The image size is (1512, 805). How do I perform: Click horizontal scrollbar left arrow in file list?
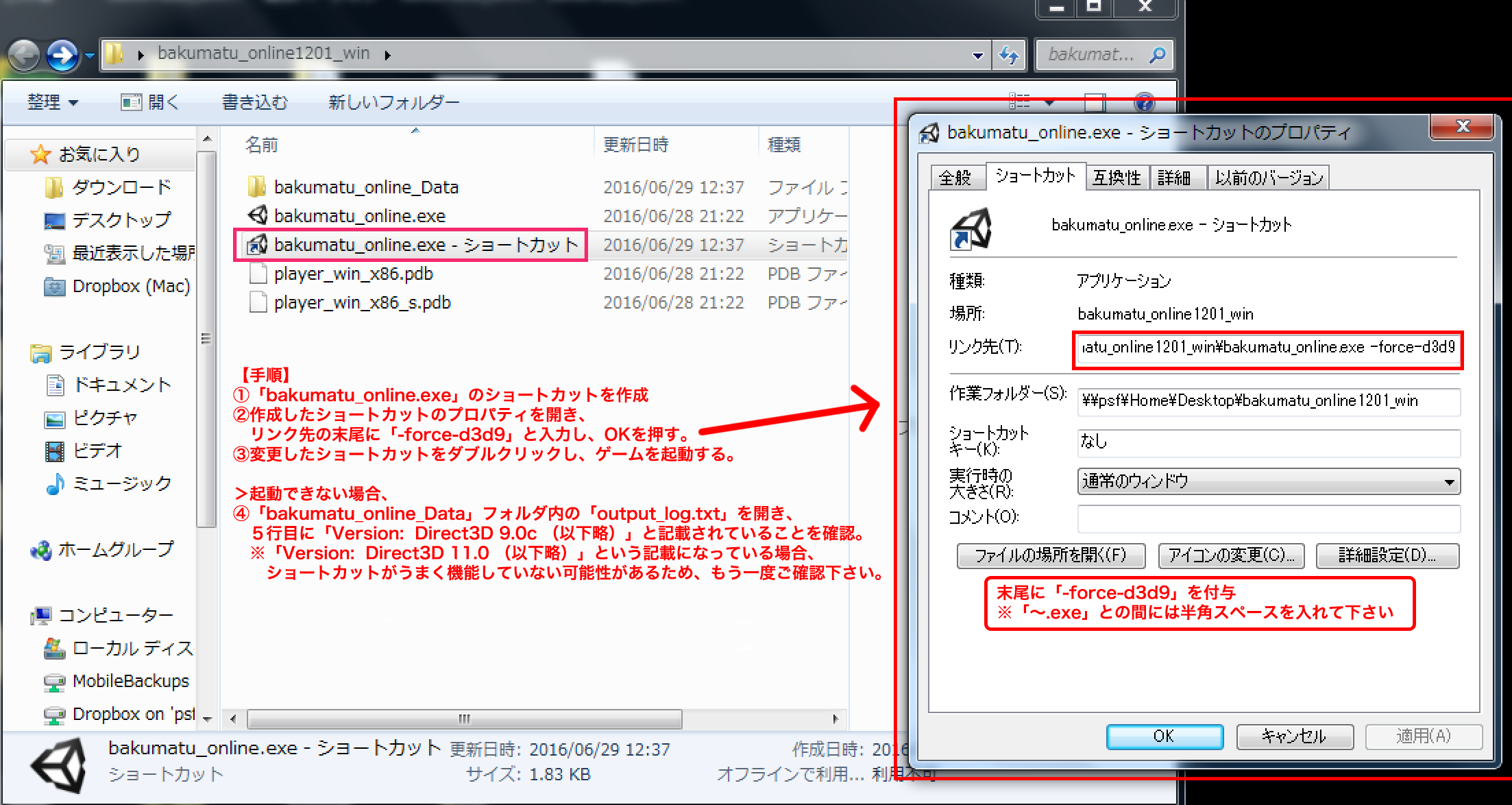tap(234, 719)
